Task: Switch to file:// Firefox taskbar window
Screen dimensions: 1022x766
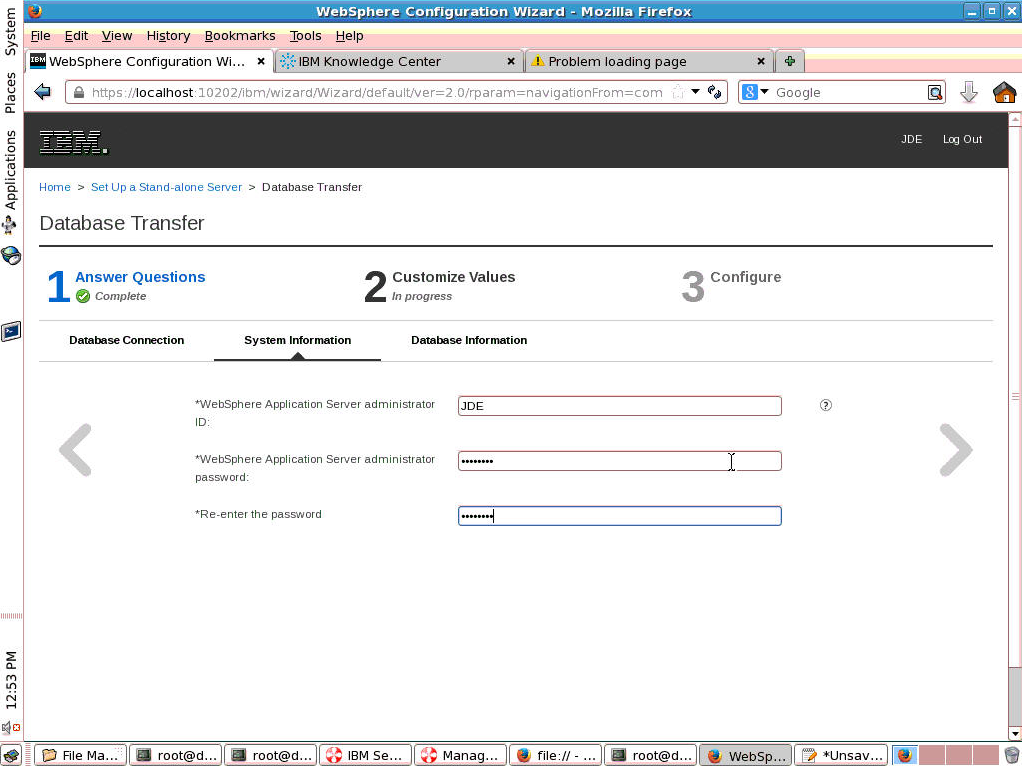Action: pyautogui.click(x=555, y=755)
